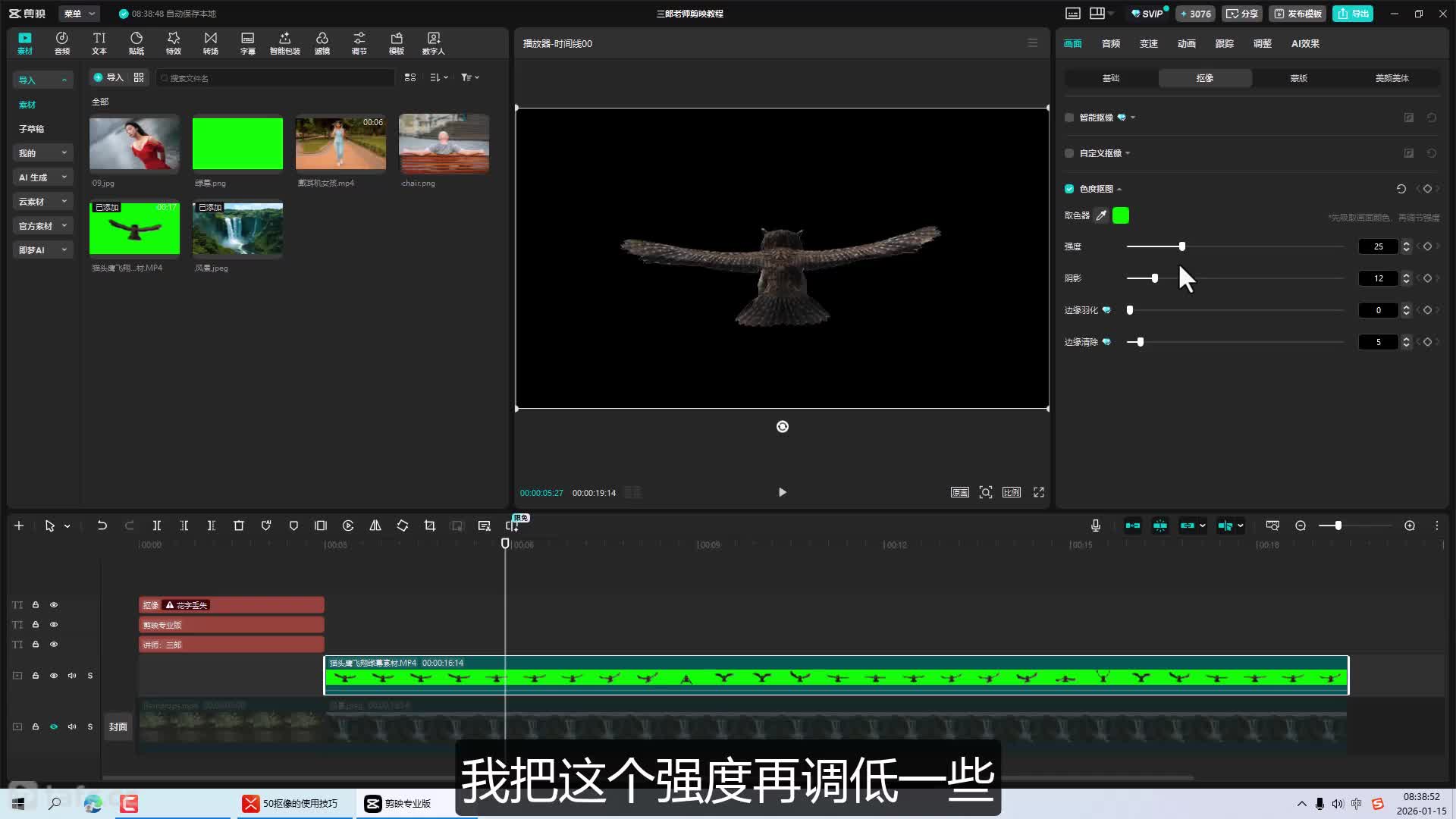The height and width of the screenshot is (819, 1456).
Task: Click the microphone record voiceover icon
Action: point(1096,526)
